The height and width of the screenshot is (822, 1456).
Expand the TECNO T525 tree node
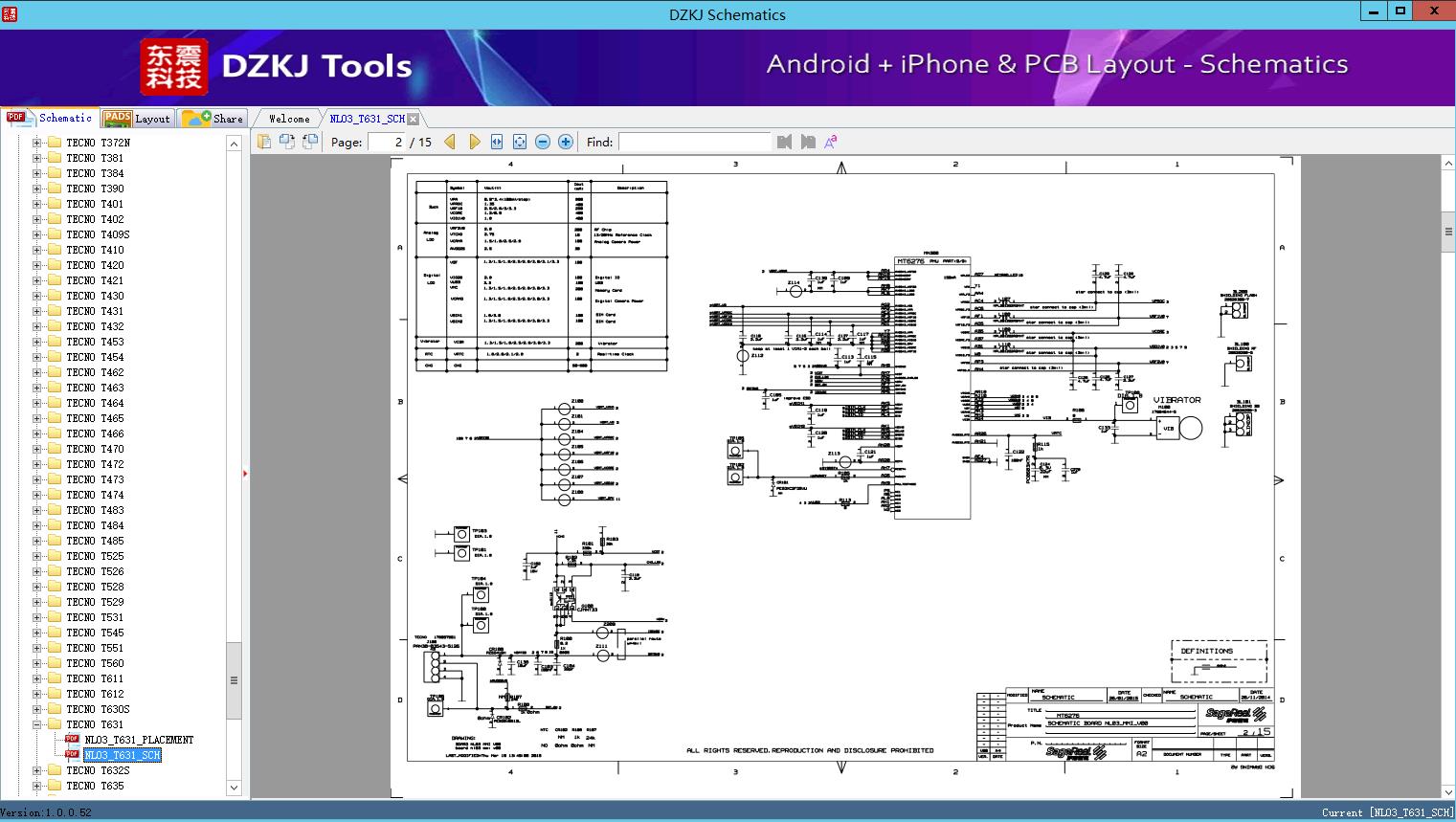click(x=37, y=556)
